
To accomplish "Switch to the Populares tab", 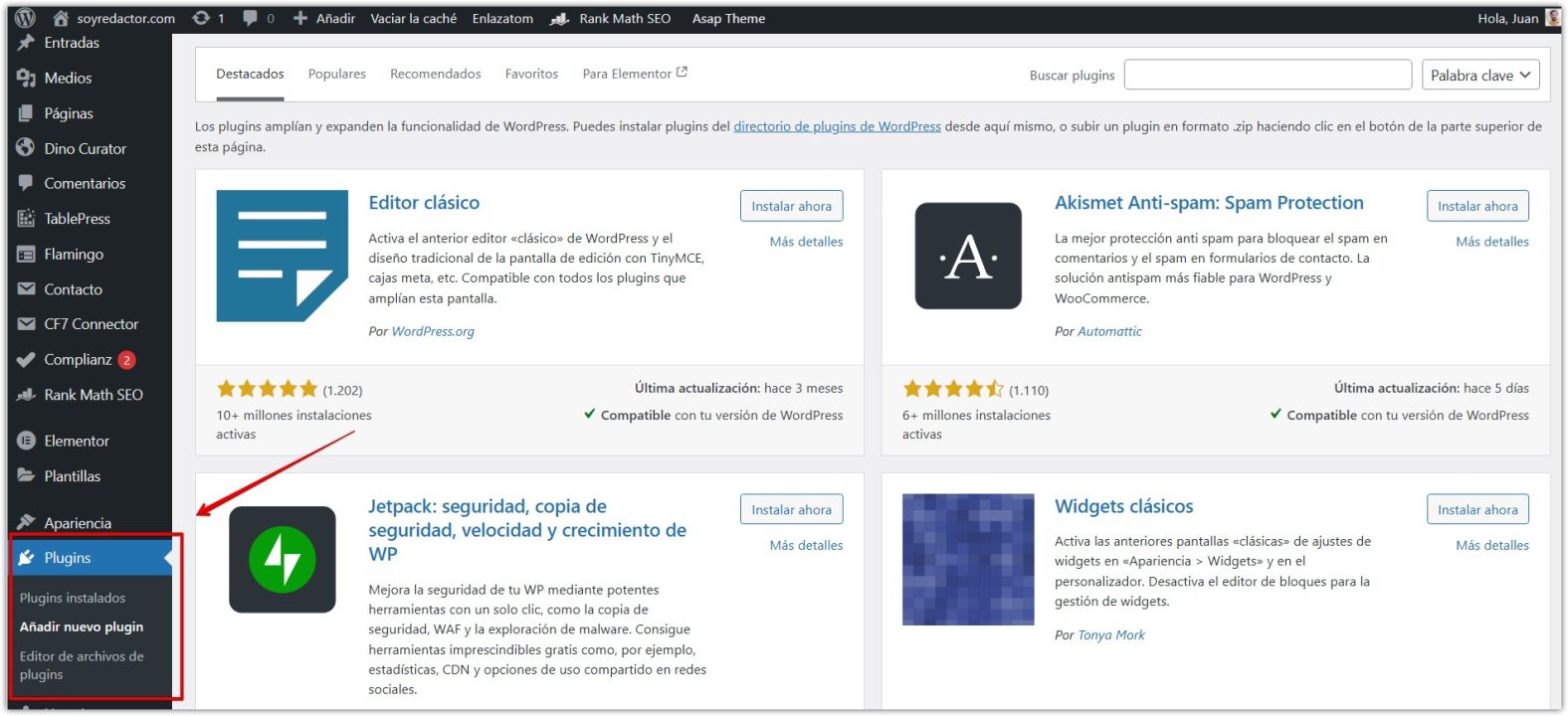I will coord(337,74).
